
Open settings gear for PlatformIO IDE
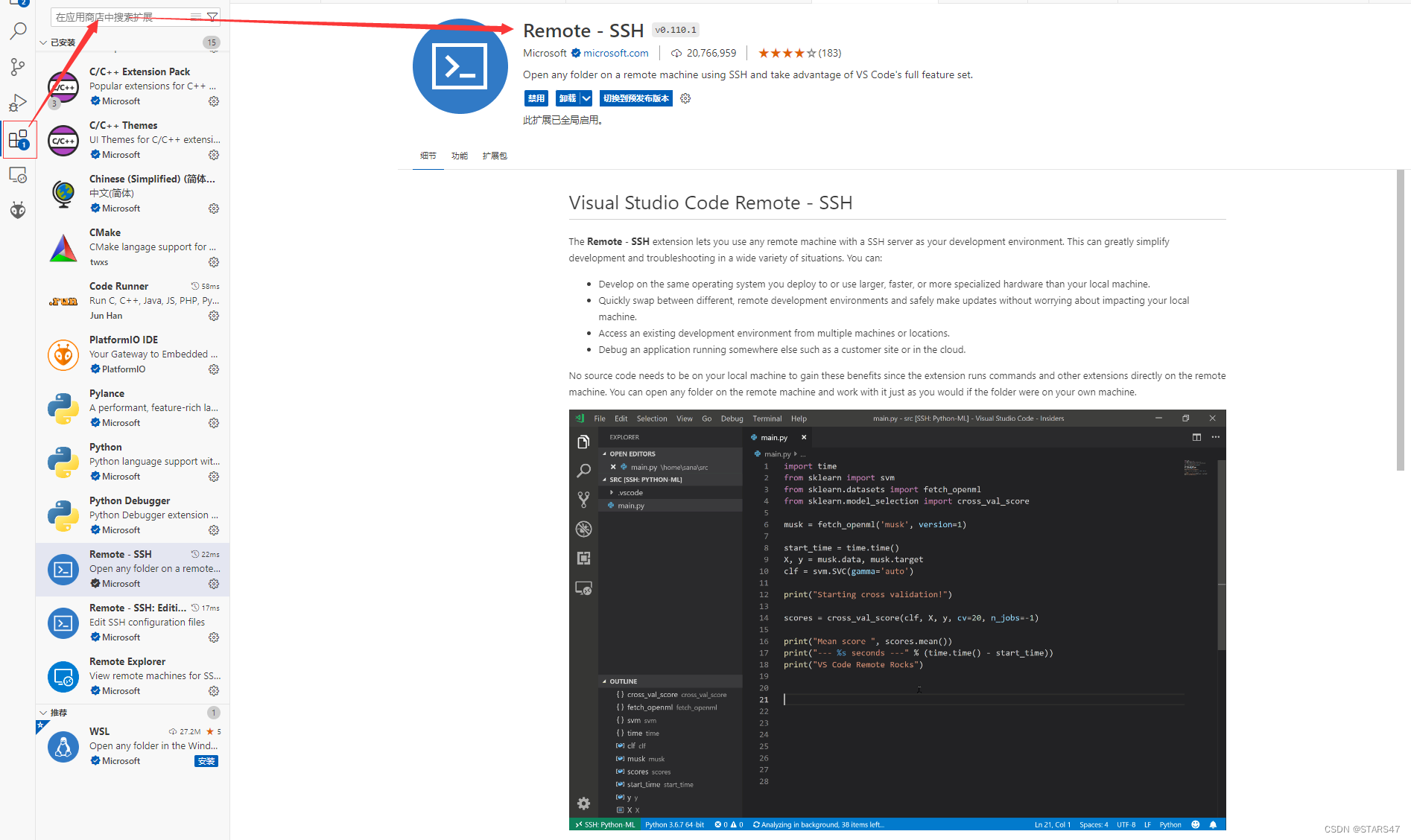214,369
